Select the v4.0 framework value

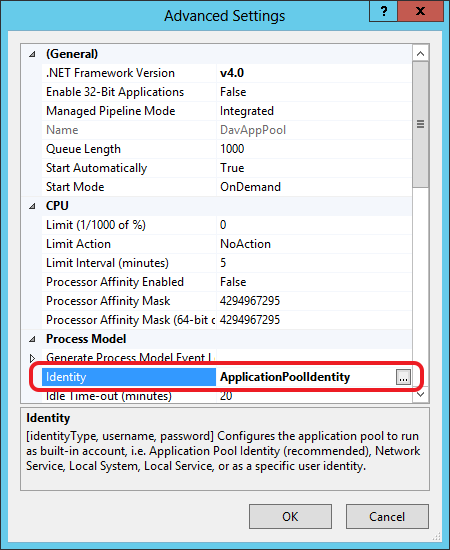tap(232, 73)
